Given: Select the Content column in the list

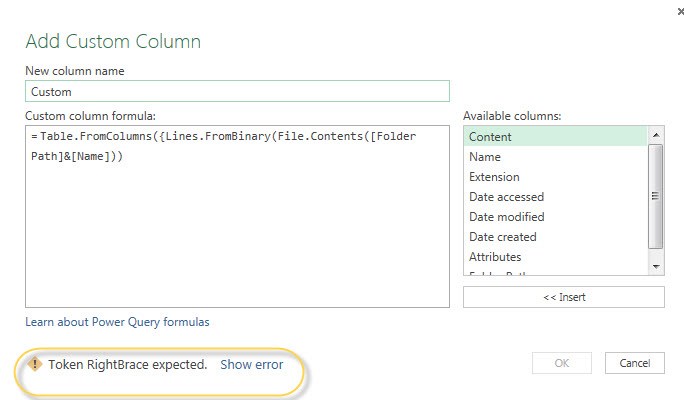Looking at the screenshot, I should 555,137.
